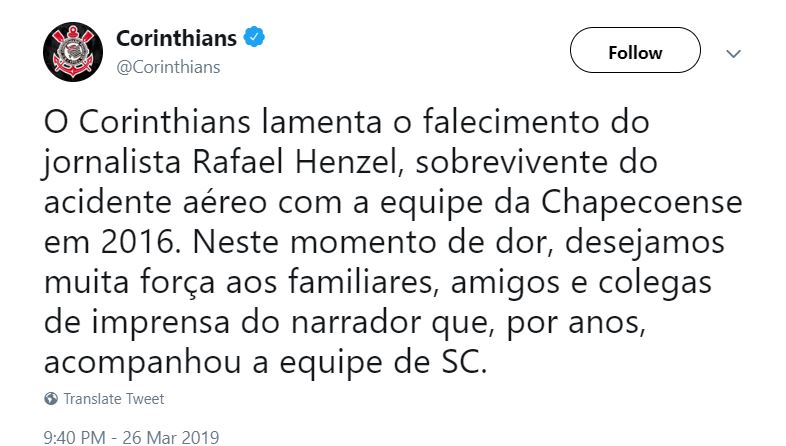Open the 9:40 PM - 26 Mar 2019 timestamp
Viewport: 786px width, 446px height.
[132, 437]
